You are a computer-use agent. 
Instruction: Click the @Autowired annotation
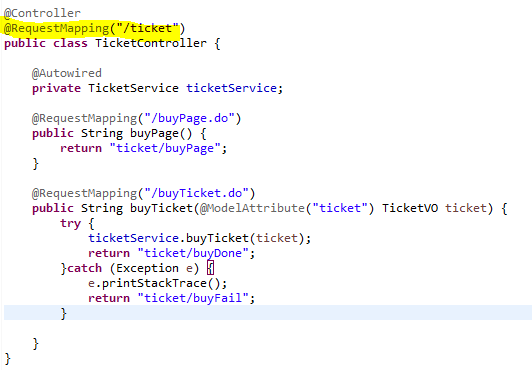[66, 73]
